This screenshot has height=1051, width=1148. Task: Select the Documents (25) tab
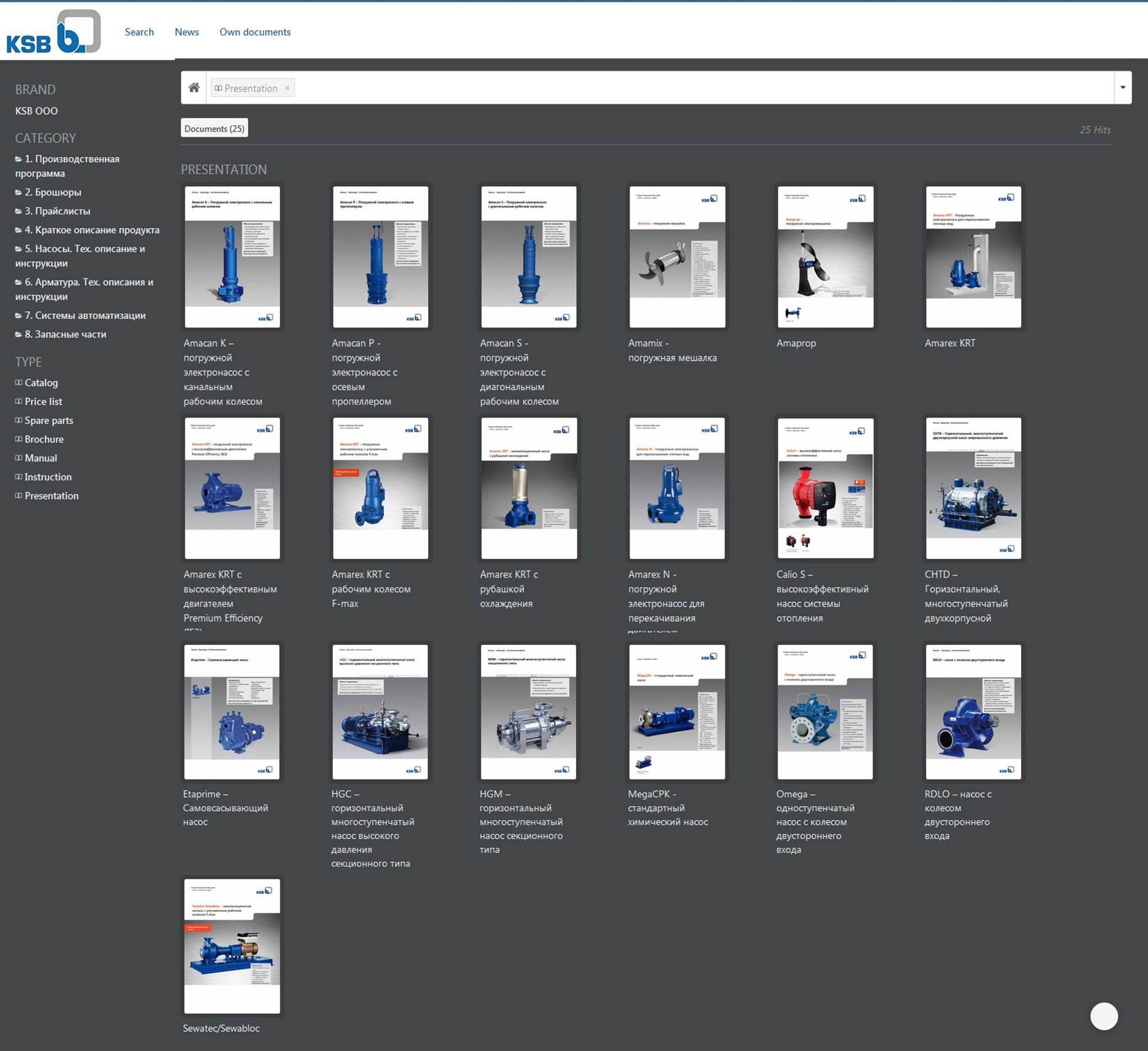coord(214,128)
